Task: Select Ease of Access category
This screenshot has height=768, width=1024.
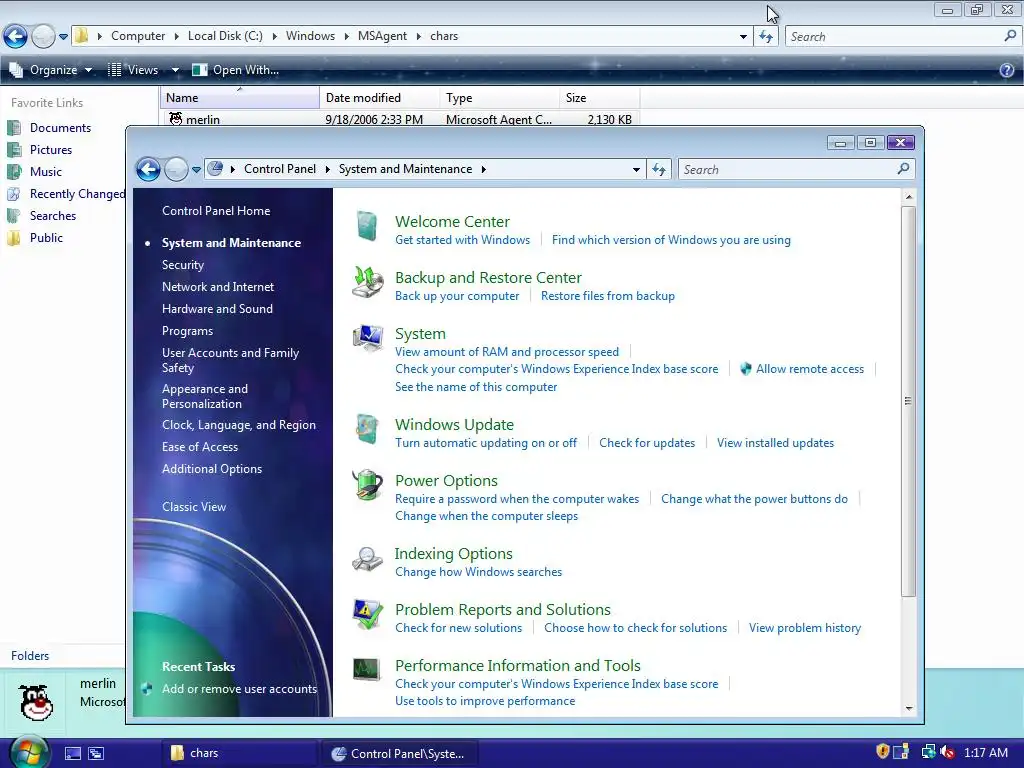Action: click(x=200, y=447)
